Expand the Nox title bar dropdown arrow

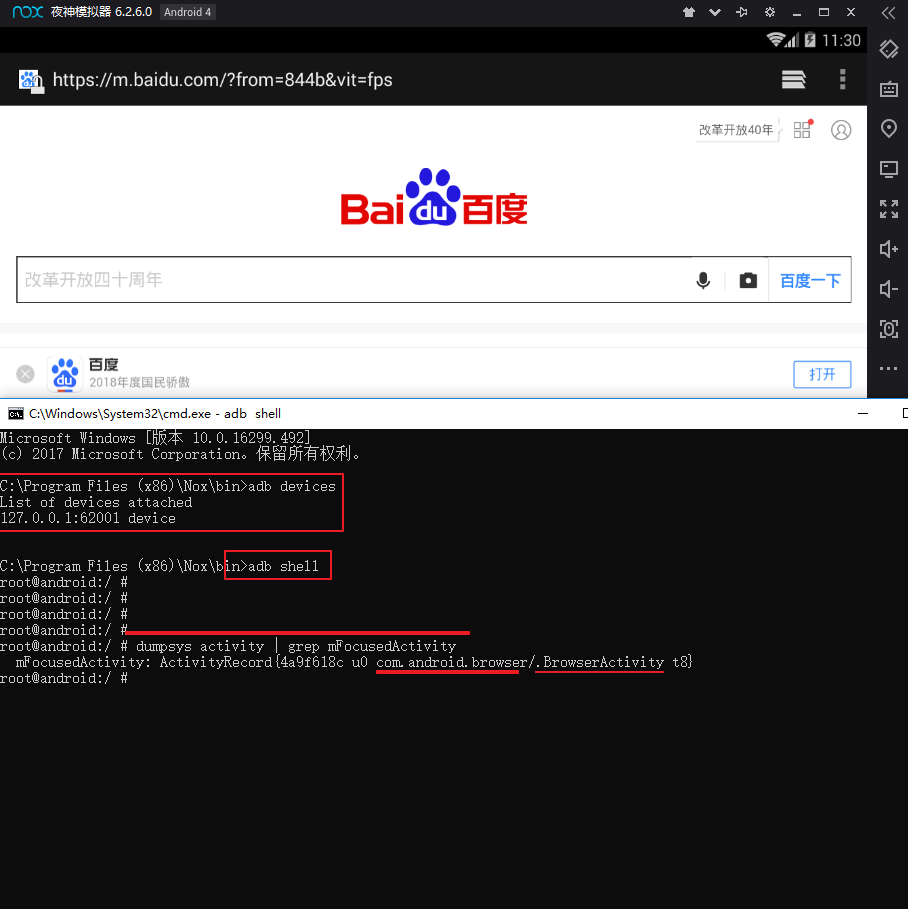point(715,12)
